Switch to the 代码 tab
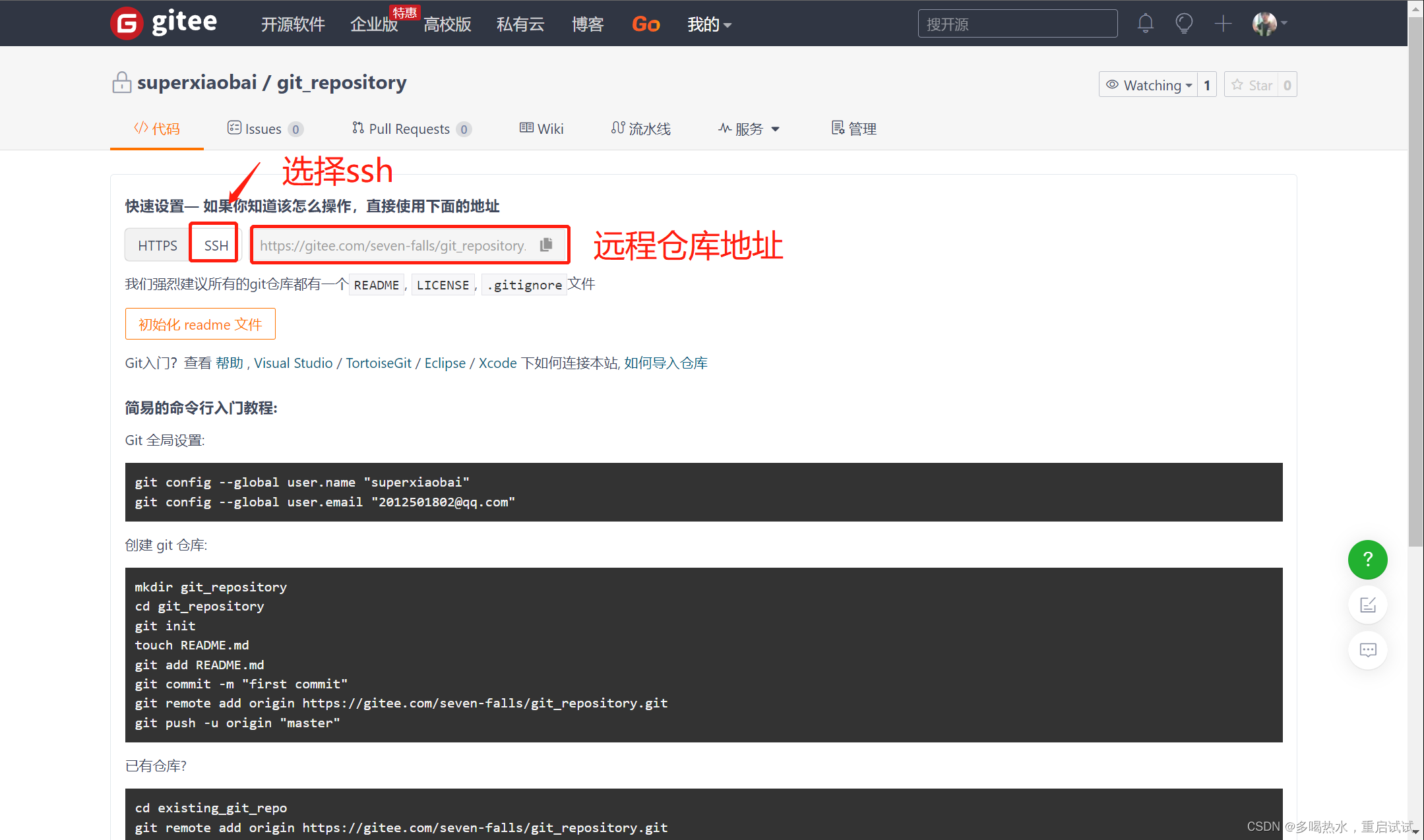Viewport: 1424px width, 840px height. tap(157, 129)
